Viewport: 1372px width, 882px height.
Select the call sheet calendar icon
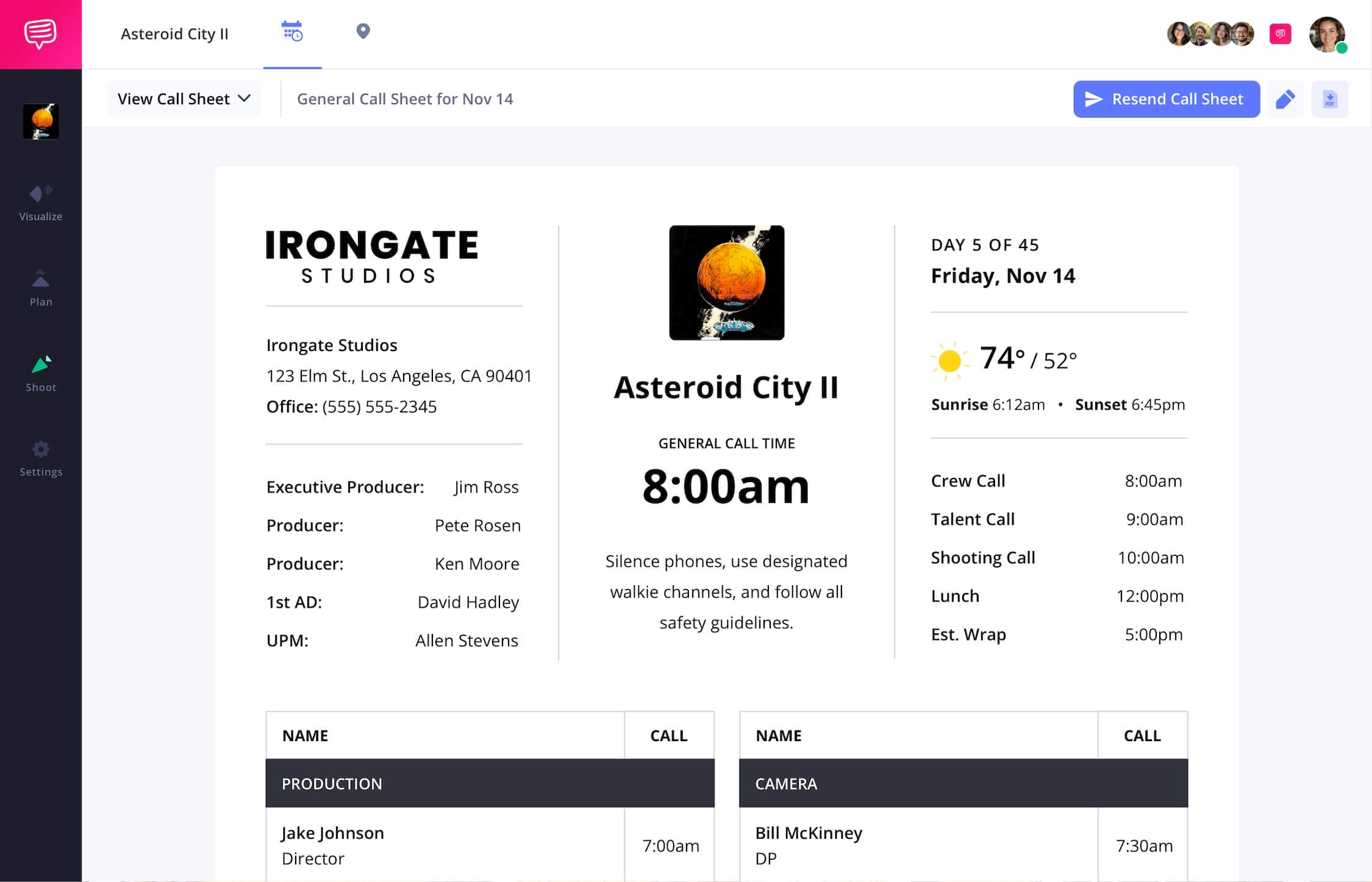(x=293, y=32)
